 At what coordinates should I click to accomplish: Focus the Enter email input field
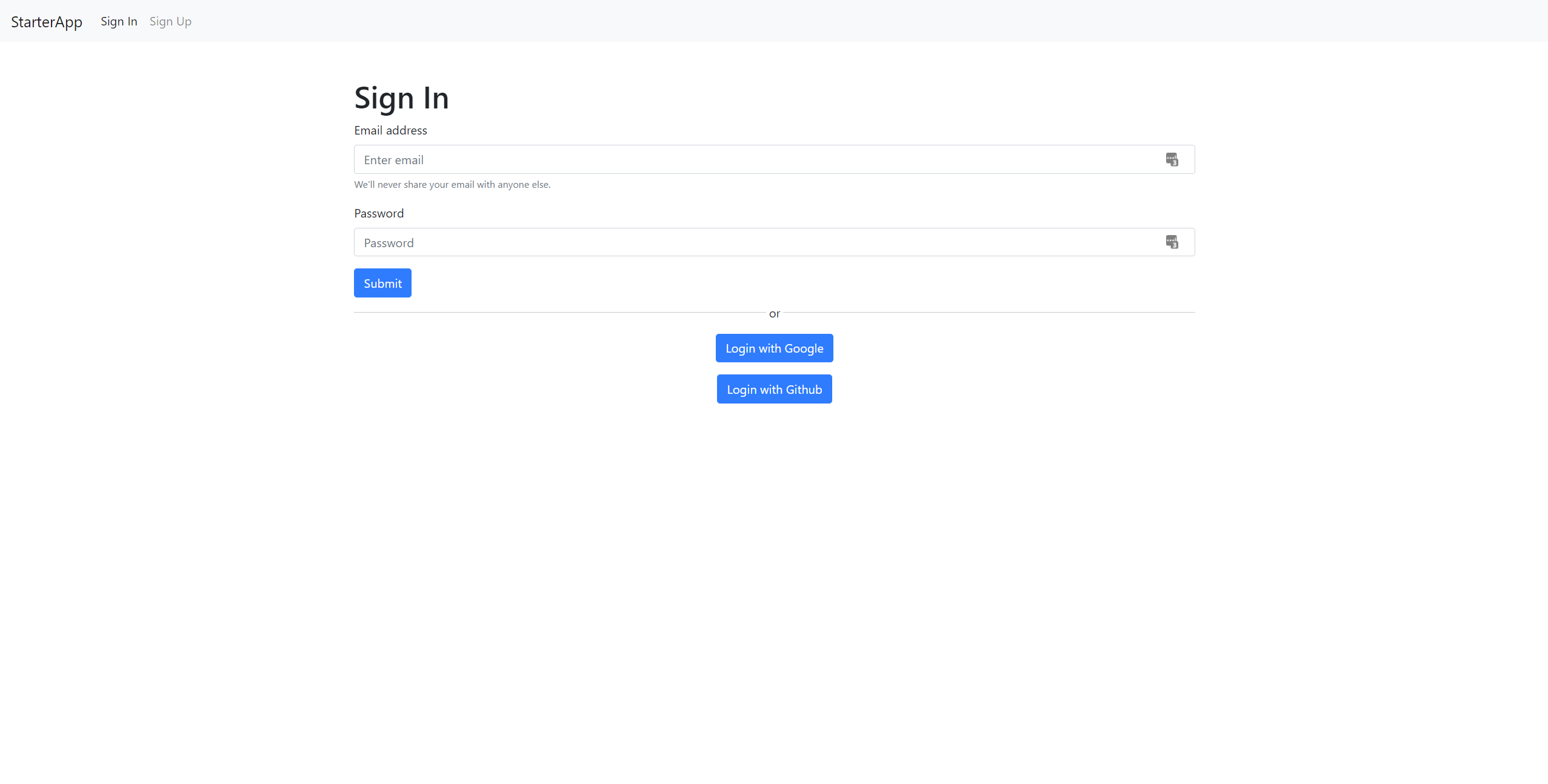coord(727,159)
